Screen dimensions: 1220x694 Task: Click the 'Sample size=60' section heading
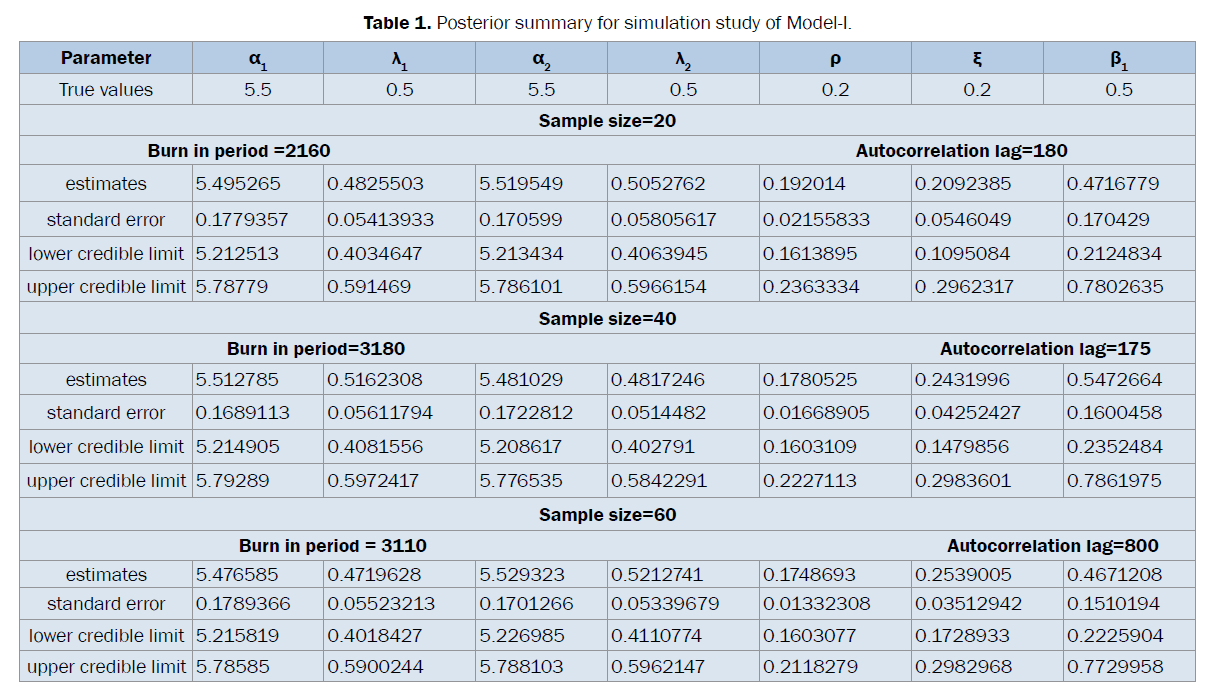(607, 515)
